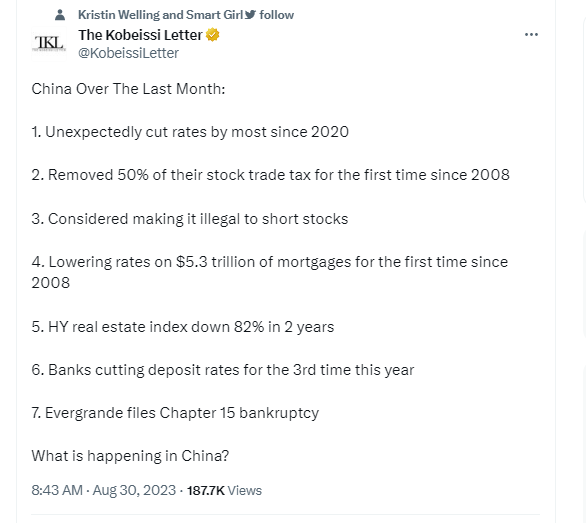Image resolution: width=586 pixels, height=523 pixels.
Task: Click the stock trade tax line
Action: (x=270, y=175)
